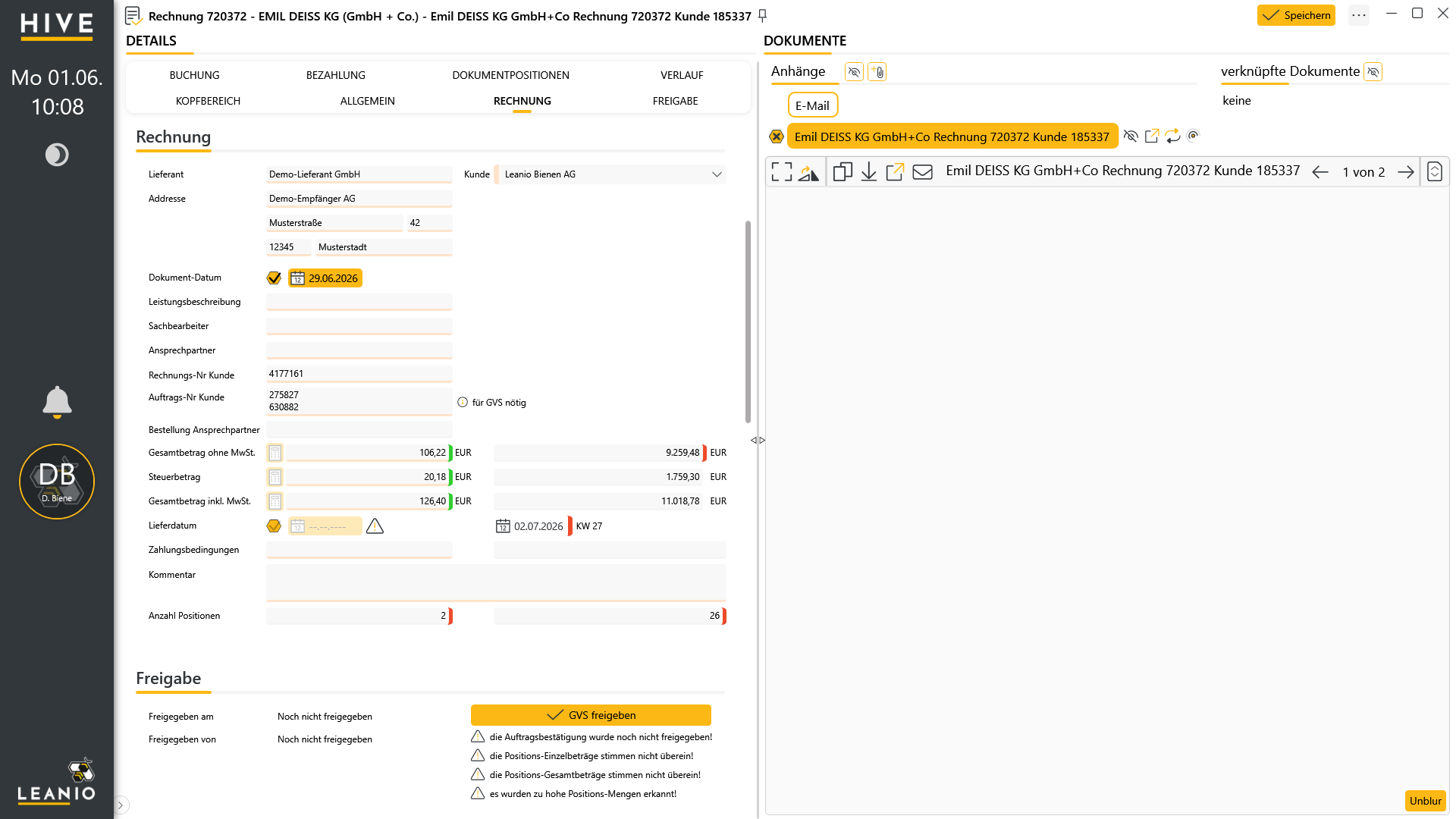Viewport: 1456px width, 819px height.
Task: Open the three-dots more options menu
Action: pyautogui.click(x=1359, y=15)
